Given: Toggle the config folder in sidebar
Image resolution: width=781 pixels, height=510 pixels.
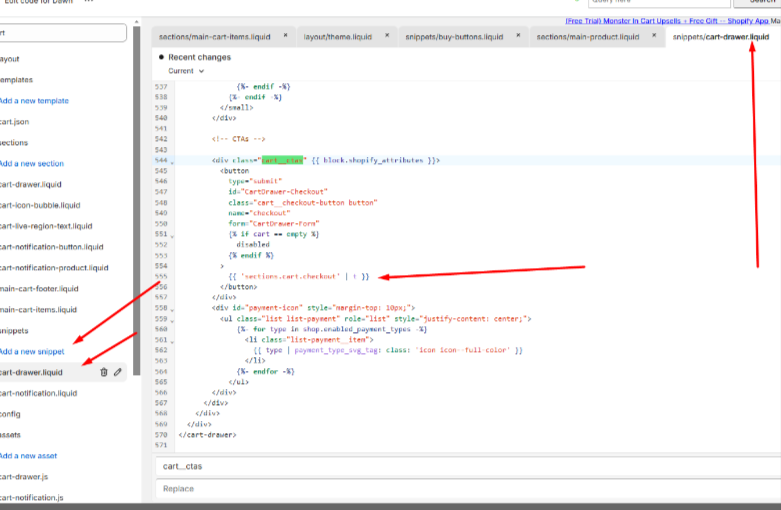Looking at the screenshot, I should [10, 414].
